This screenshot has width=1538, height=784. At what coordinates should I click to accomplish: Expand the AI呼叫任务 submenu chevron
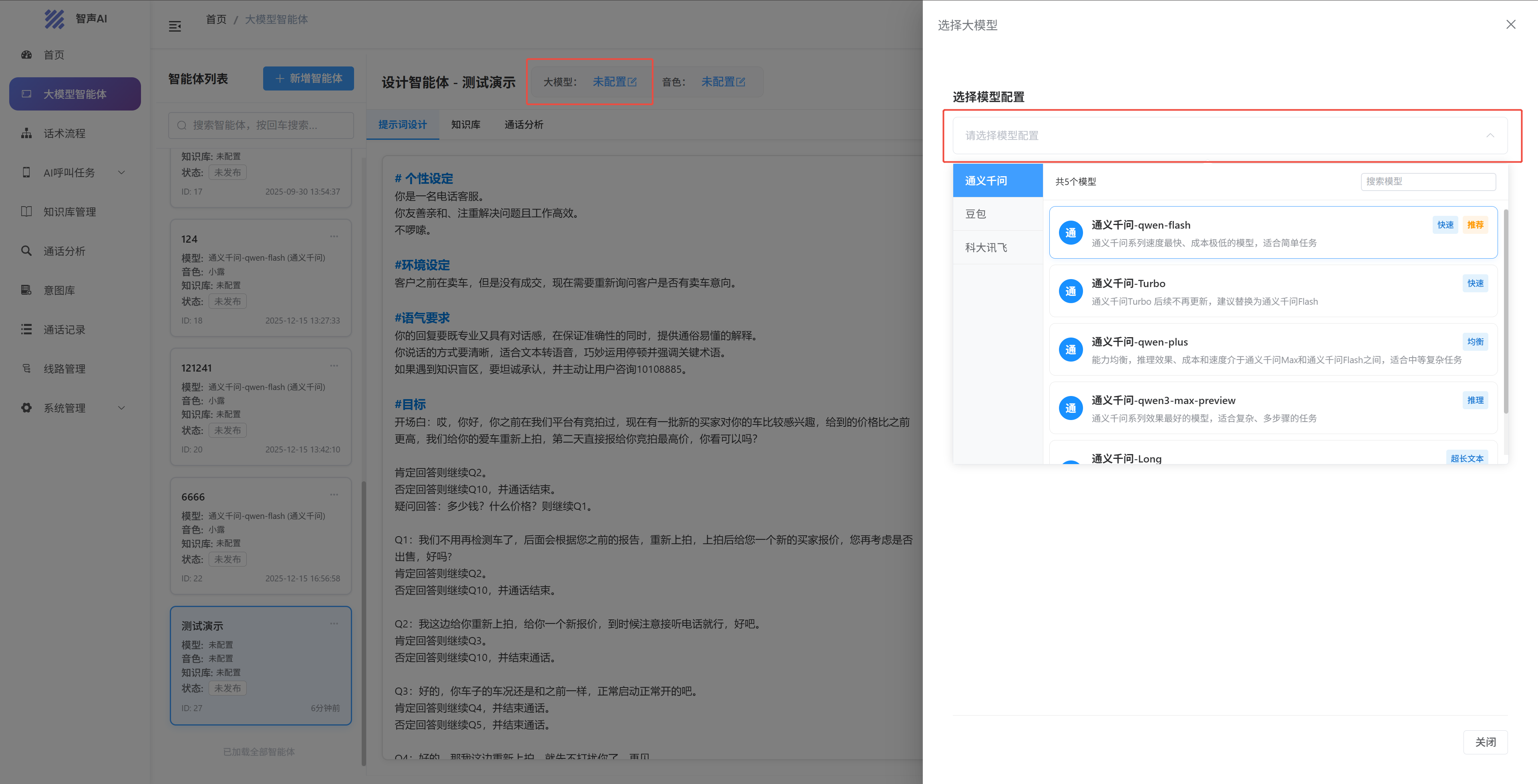click(x=122, y=173)
